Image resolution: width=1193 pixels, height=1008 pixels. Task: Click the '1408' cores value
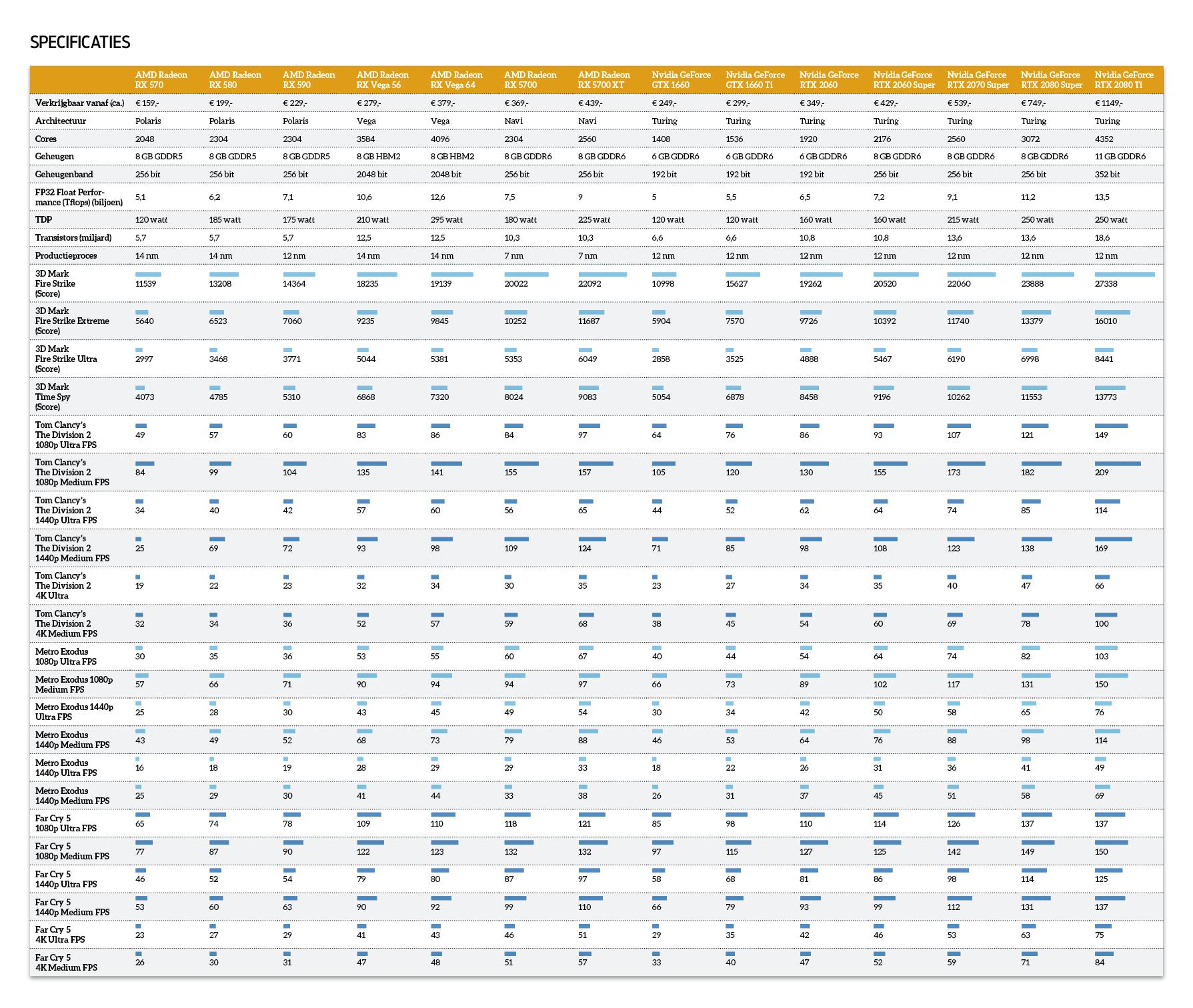[x=661, y=139]
